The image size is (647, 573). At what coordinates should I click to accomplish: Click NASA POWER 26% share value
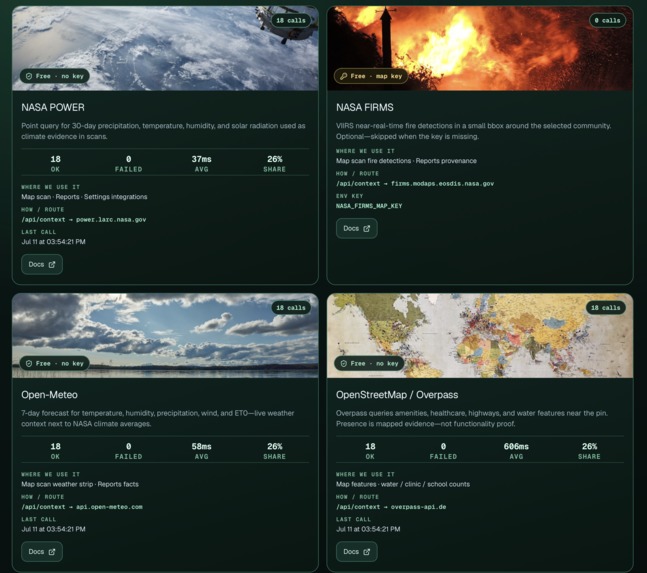coord(274,159)
